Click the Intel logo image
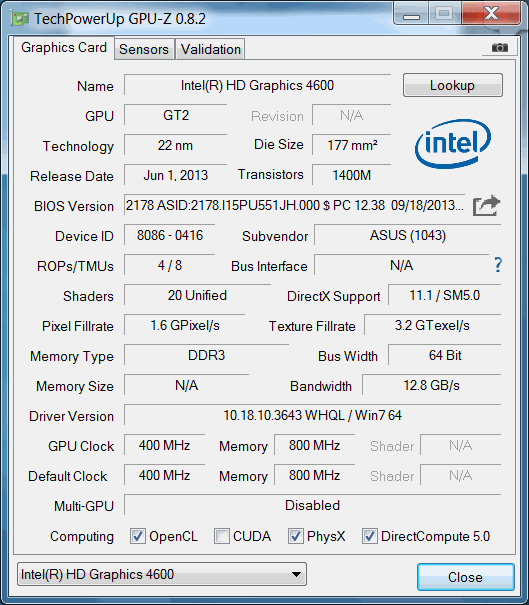The width and height of the screenshot is (529, 605). pyautogui.click(x=453, y=144)
